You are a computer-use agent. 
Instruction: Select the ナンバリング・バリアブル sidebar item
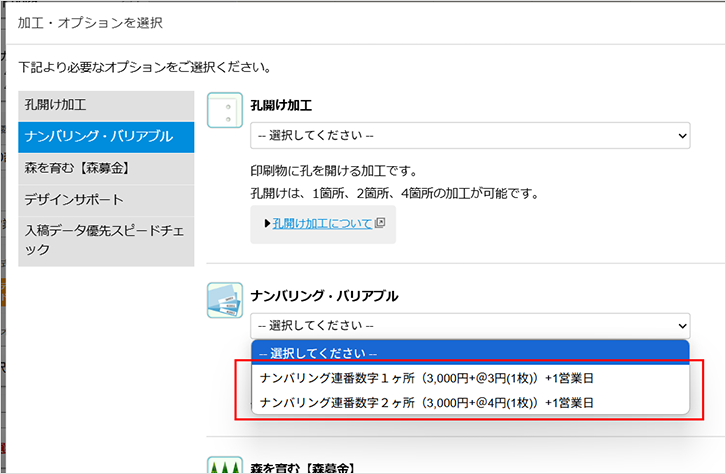pos(106,137)
